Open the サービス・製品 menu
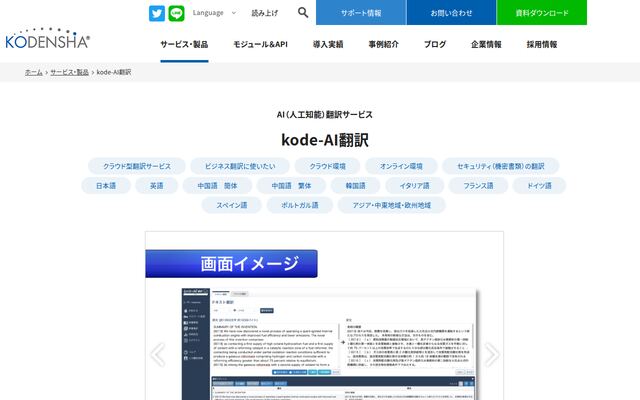 coord(184,44)
